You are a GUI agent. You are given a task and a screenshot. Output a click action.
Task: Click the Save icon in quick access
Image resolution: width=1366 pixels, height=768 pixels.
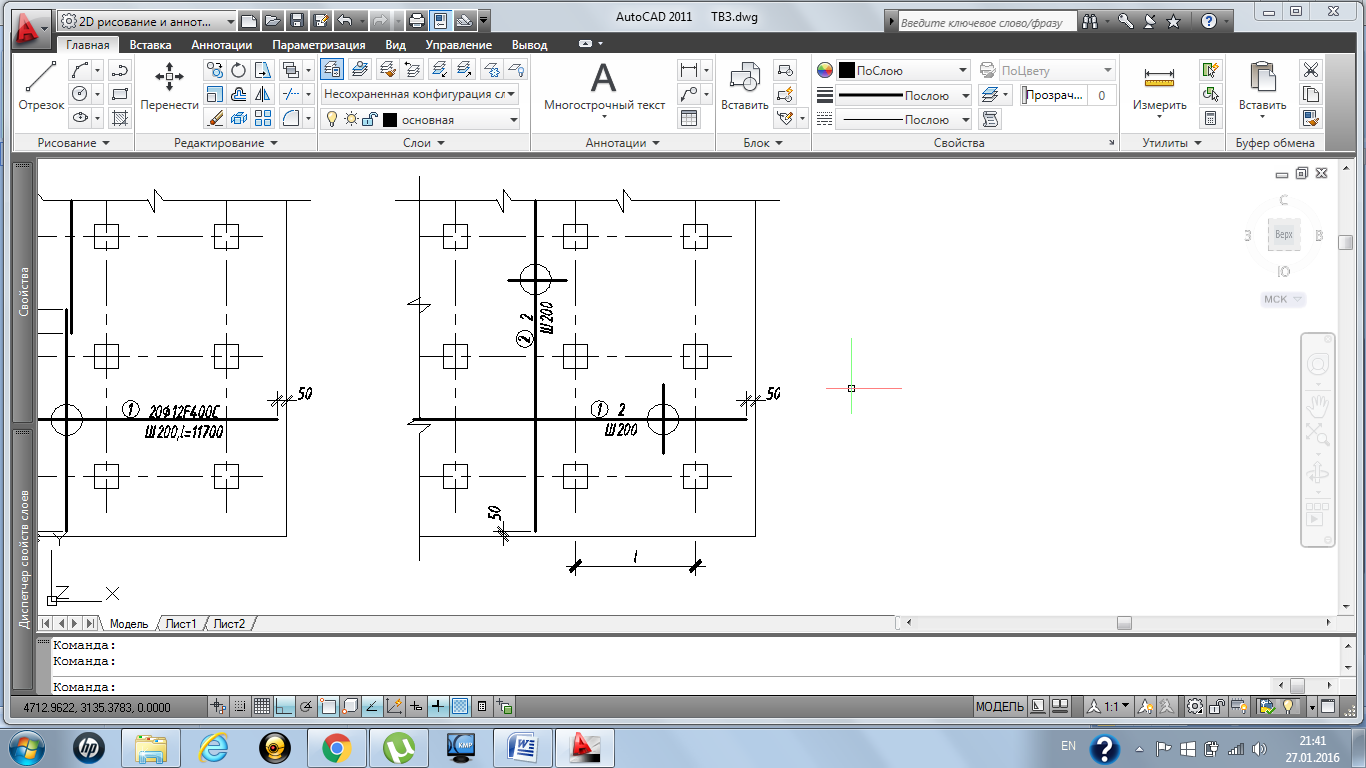[297, 20]
